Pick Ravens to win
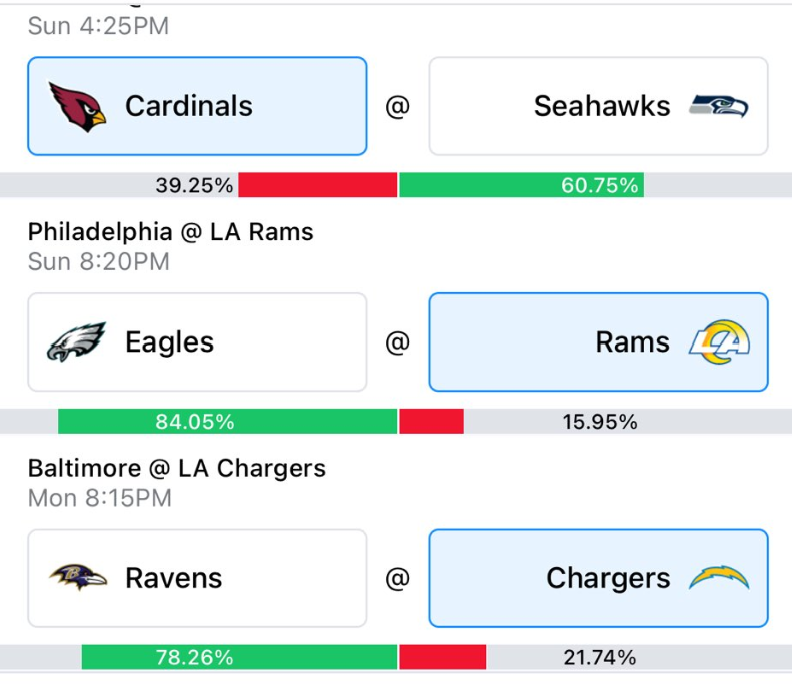Viewport: 792px width, 686px height. (197, 578)
